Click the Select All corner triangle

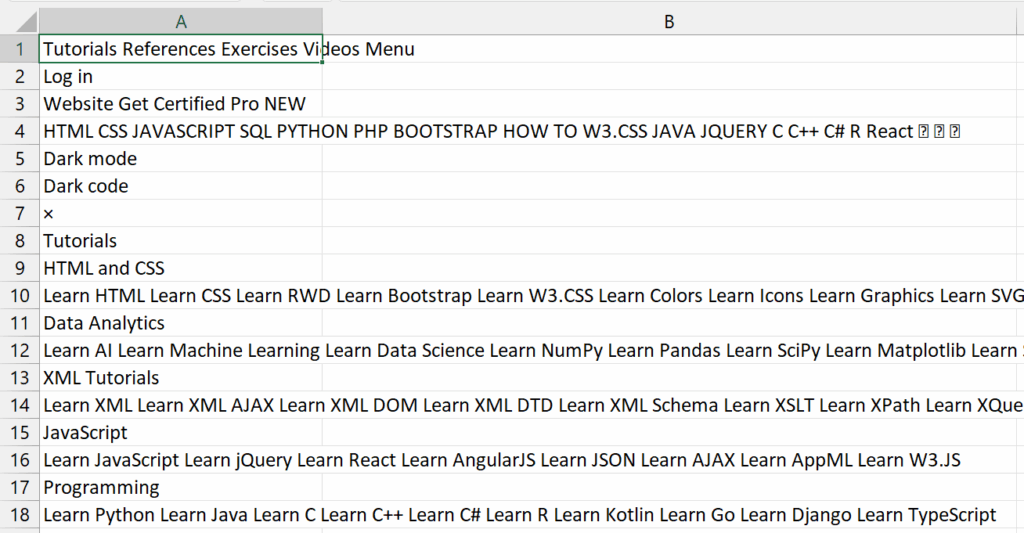point(26,22)
